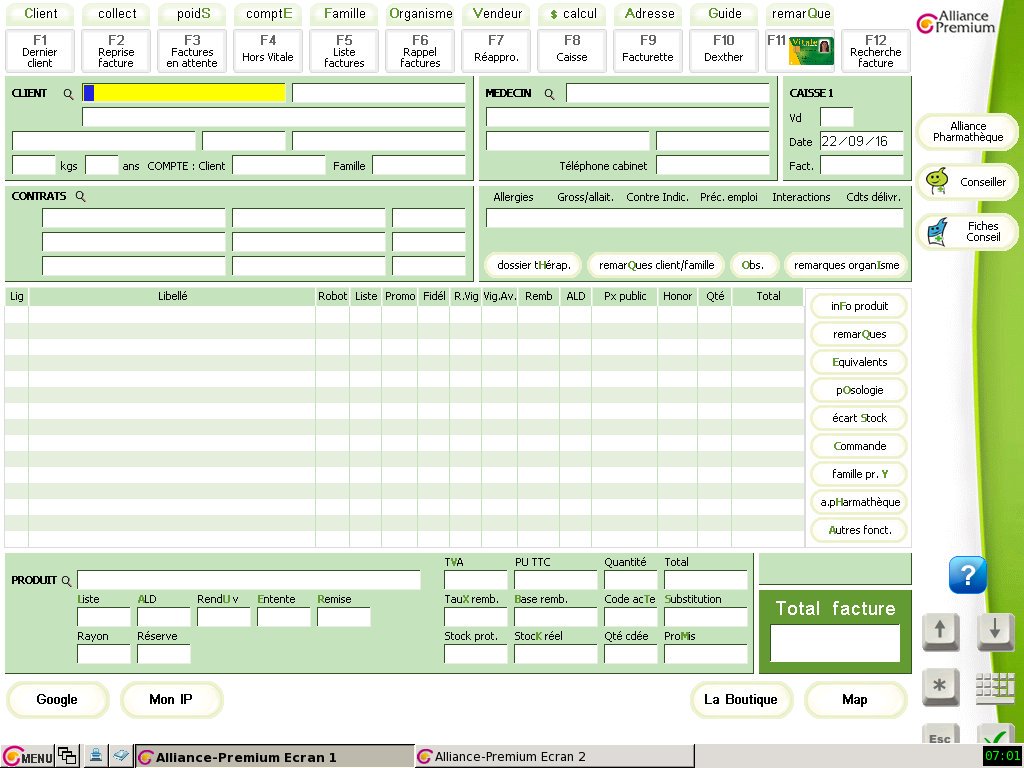Click the printer icon in taskbar
The height and width of the screenshot is (768, 1024).
(x=96, y=756)
